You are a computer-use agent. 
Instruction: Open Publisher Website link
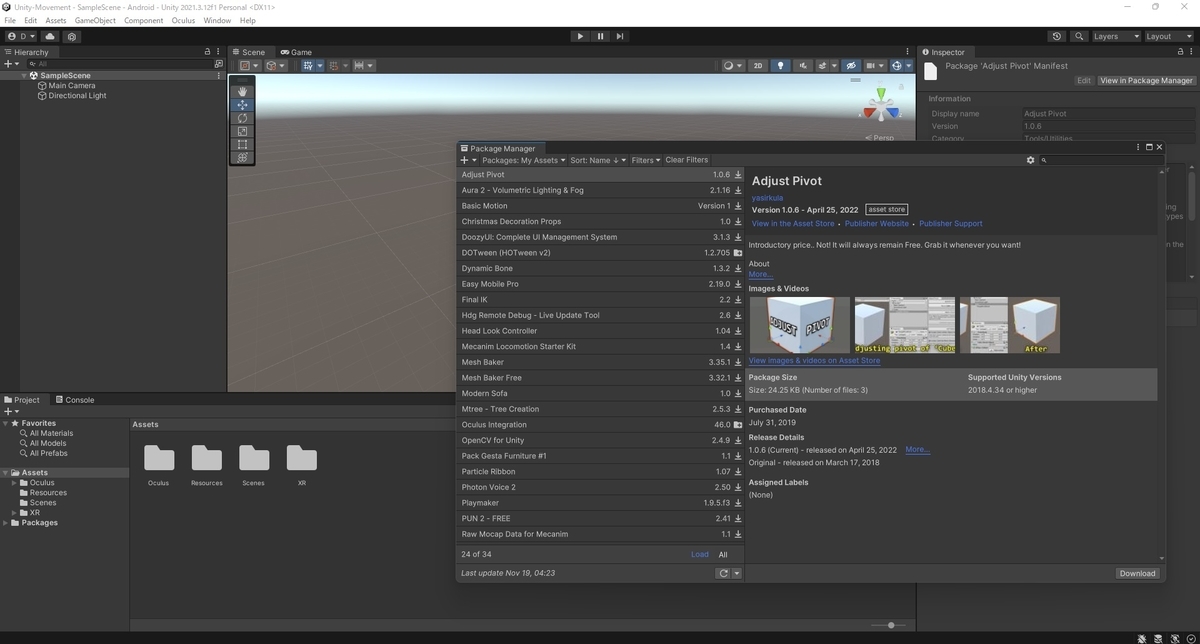point(877,224)
